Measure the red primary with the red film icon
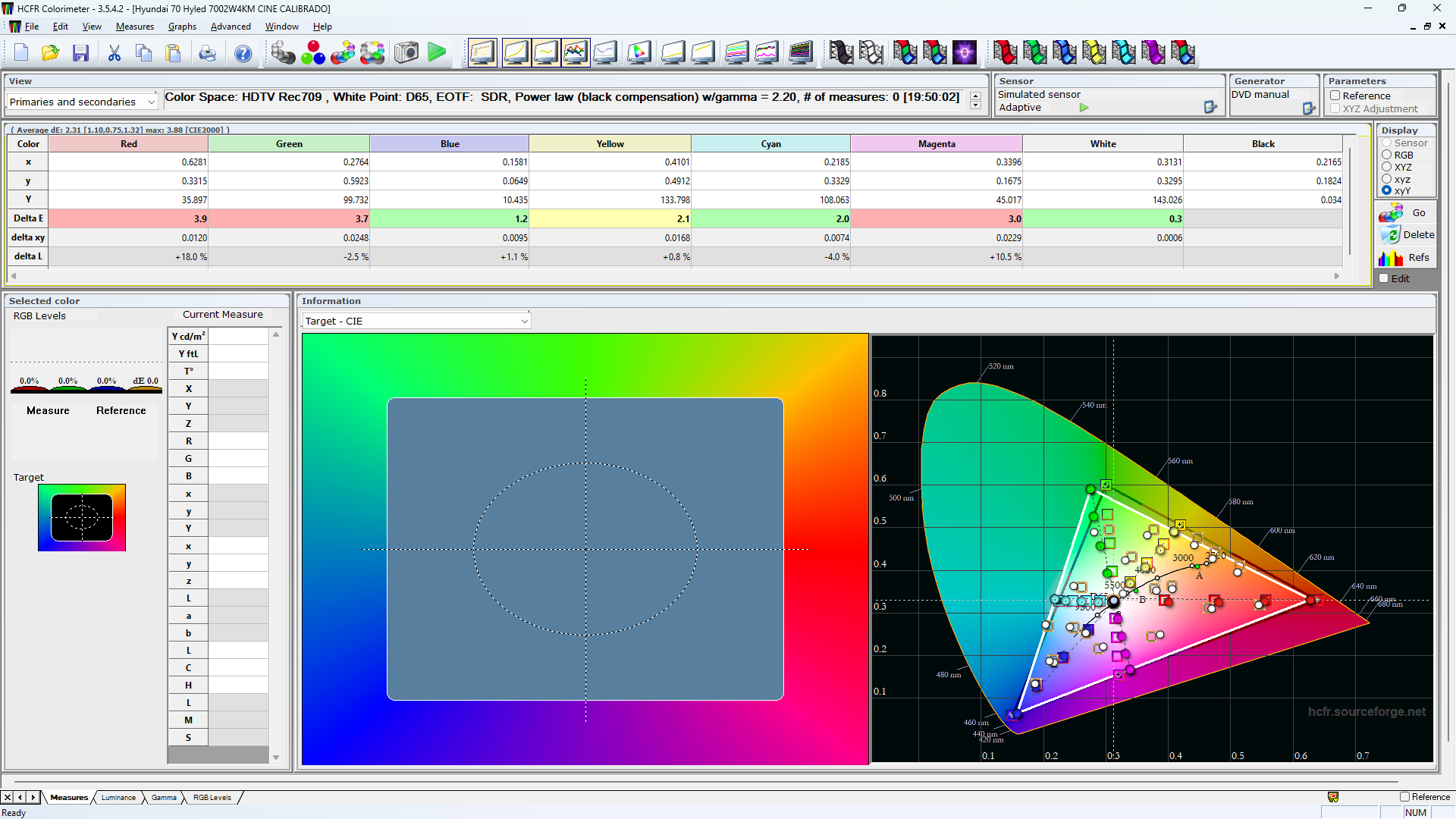 pyautogui.click(x=1006, y=52)
